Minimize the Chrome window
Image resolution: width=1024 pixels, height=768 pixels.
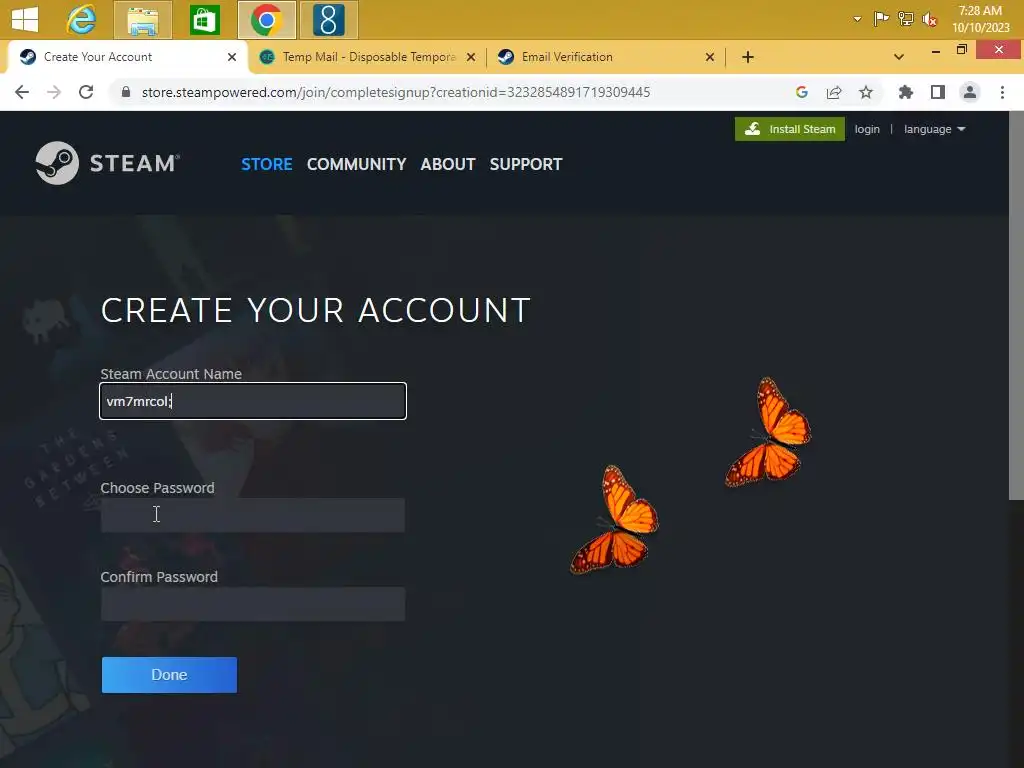coord(935,50)
